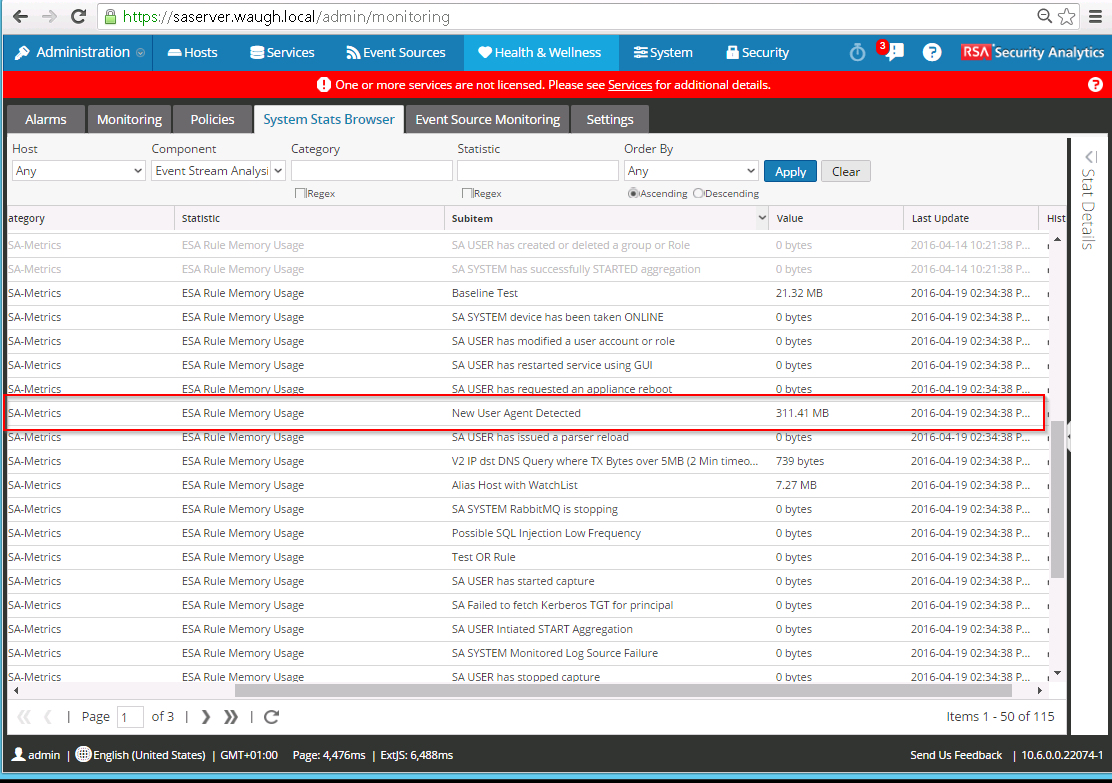Click the help question mark icon
Screen dimensions: 1112x783
coord(932,53)
